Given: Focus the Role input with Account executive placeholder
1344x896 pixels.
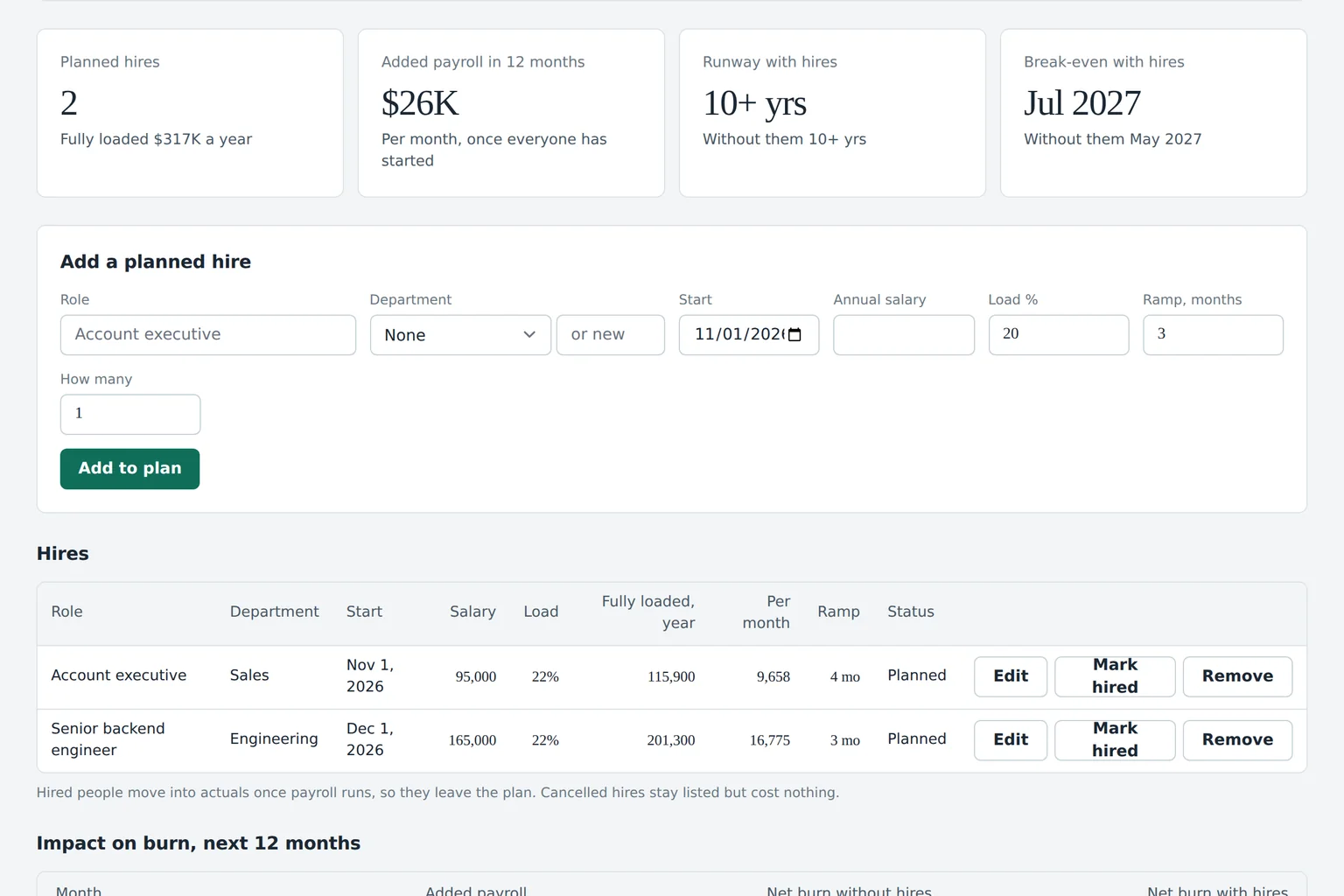Looking at the screenshot, I should point(208,335).
